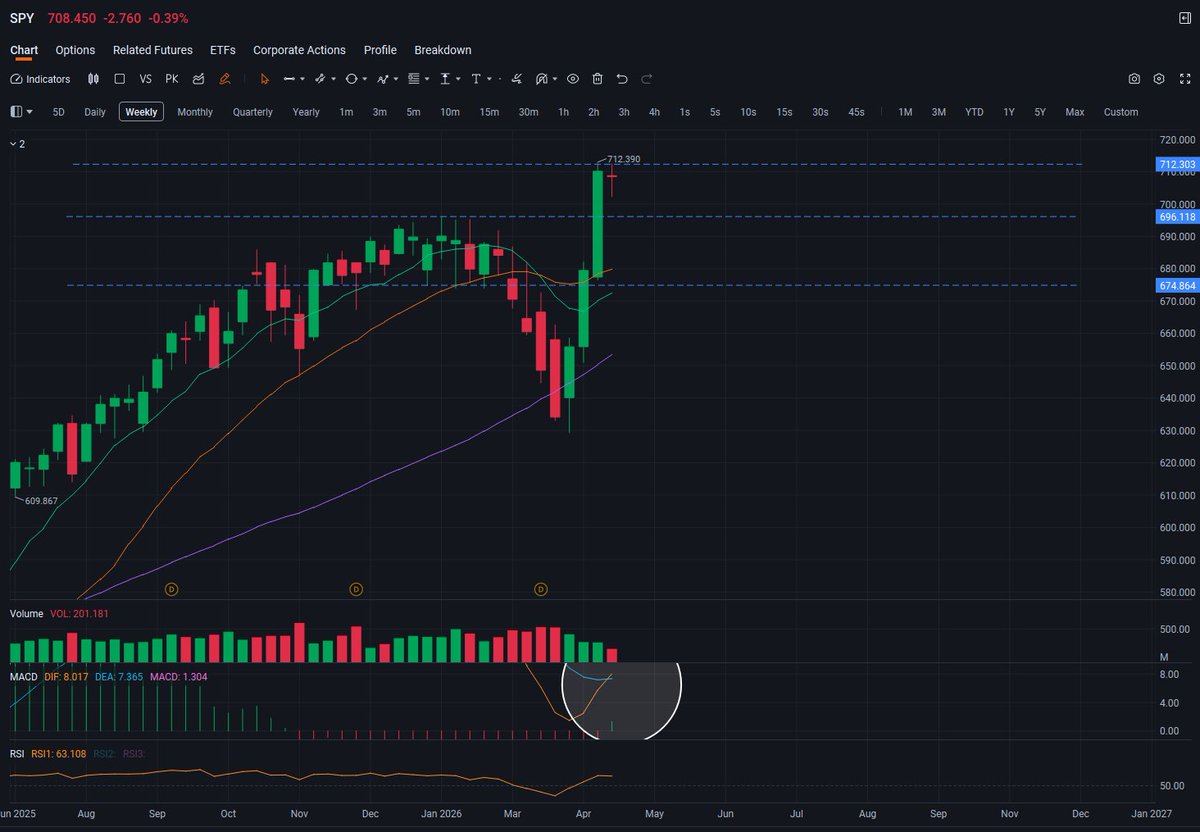Screen dimensions: 1200x832
Task: Select the 5D interval
Action: coord(59,112)
